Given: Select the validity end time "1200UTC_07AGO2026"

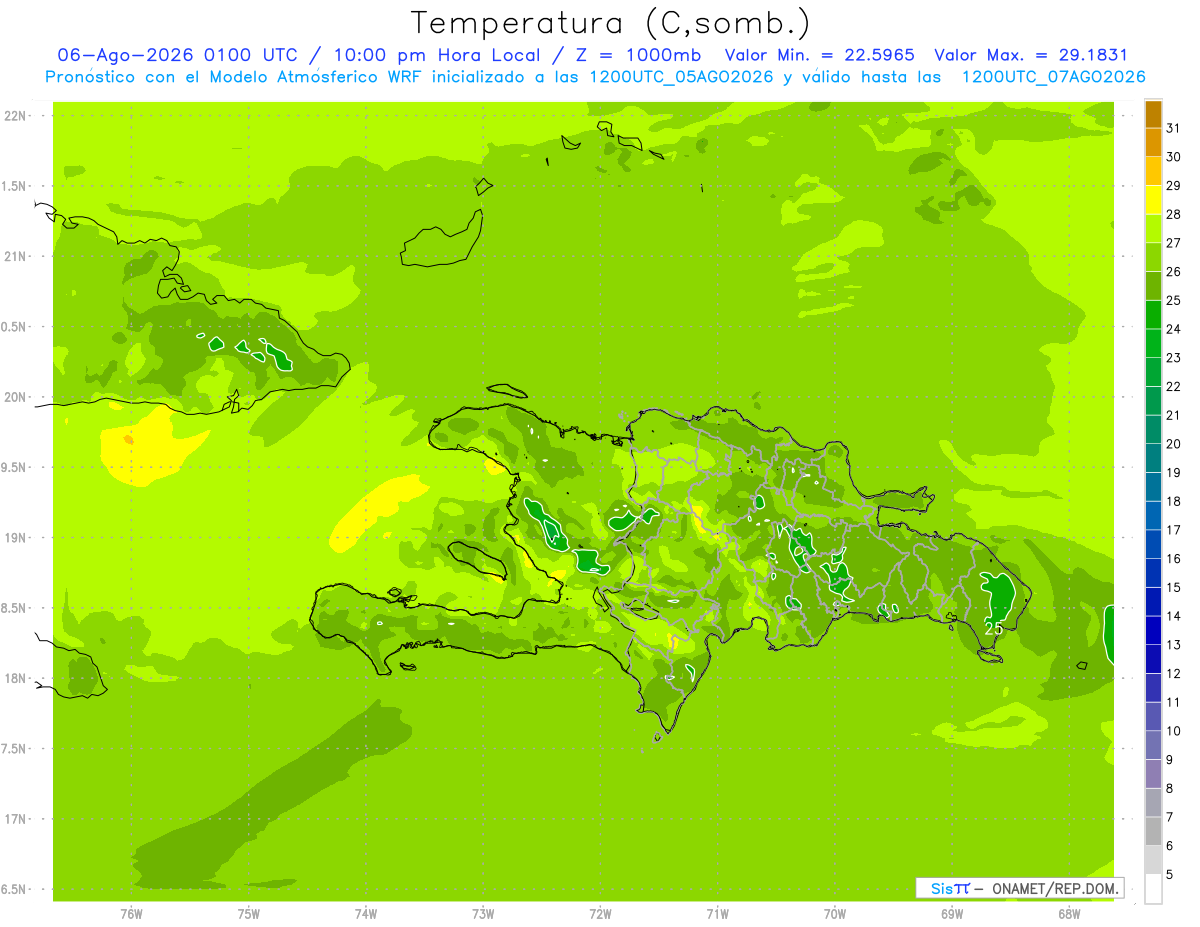Looking at the screenshot, I should pos(1053,77).
